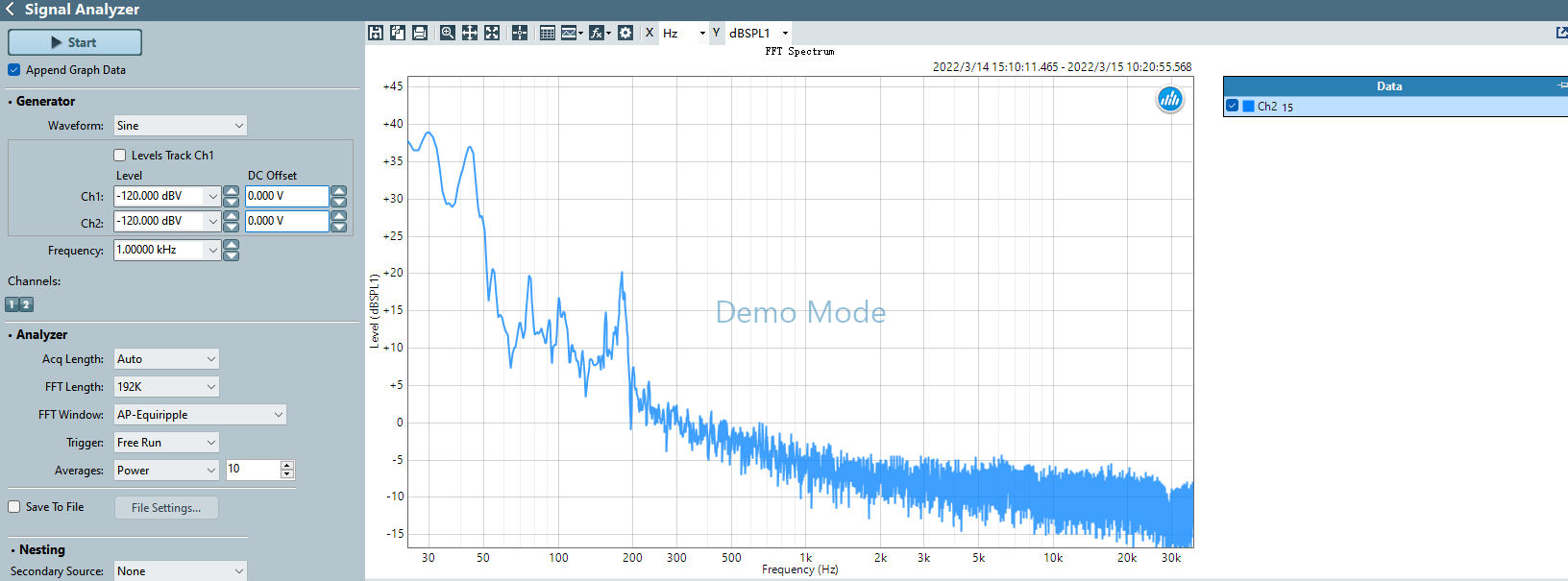Viewport: 1568px width, 581px height.
Task: Expand the FFT Window AP-Equiripple dropdown
Action: tap(200, 415)
